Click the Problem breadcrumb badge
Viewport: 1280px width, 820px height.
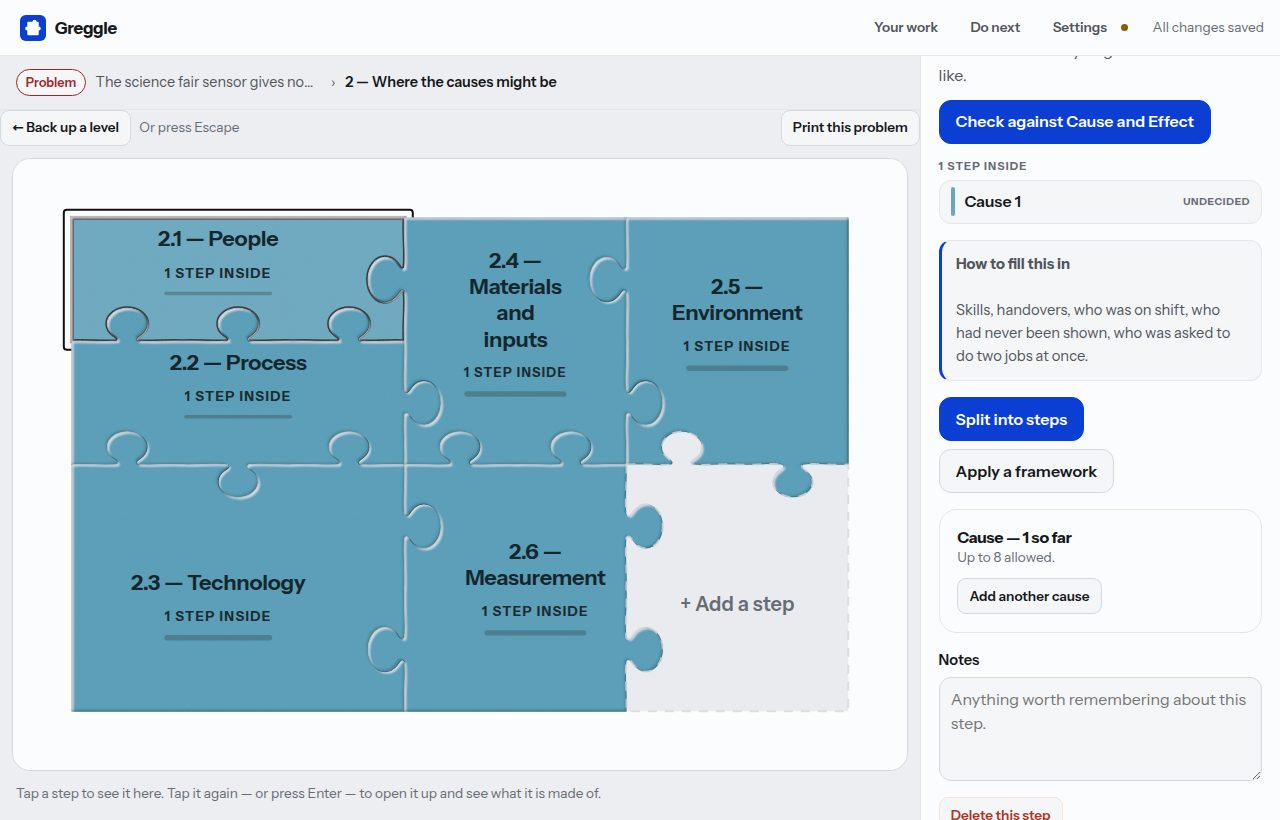coord(51,82)
